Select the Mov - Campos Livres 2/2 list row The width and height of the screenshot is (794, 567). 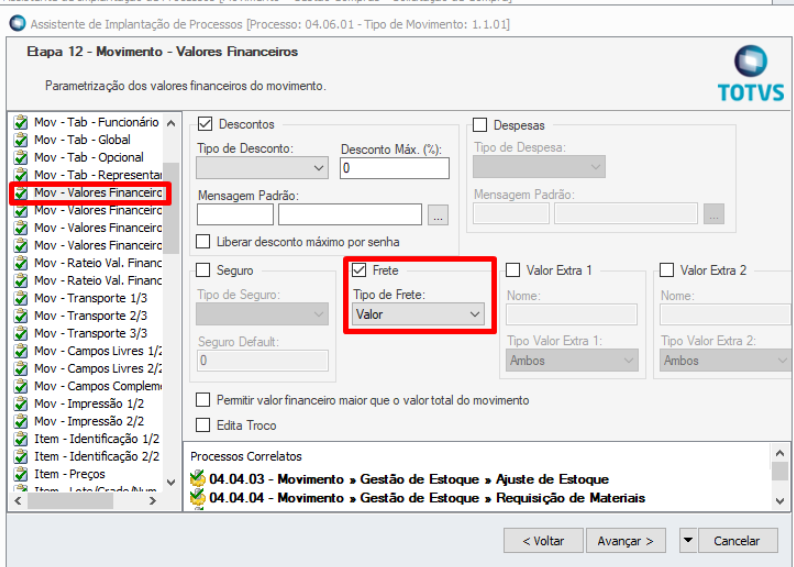[88, 369]
